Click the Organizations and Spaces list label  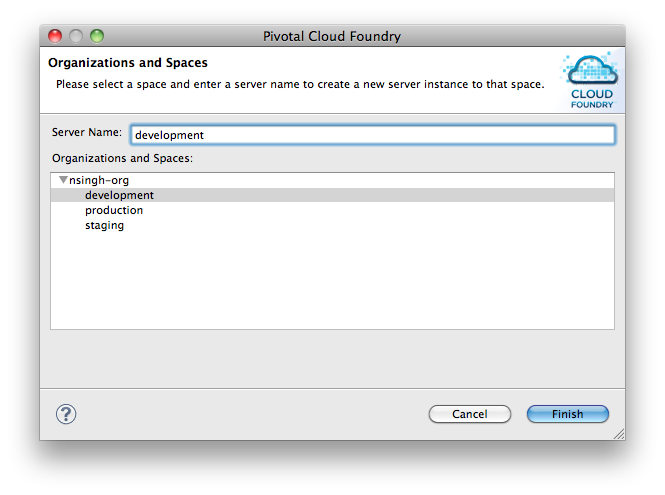click(122, 158)
